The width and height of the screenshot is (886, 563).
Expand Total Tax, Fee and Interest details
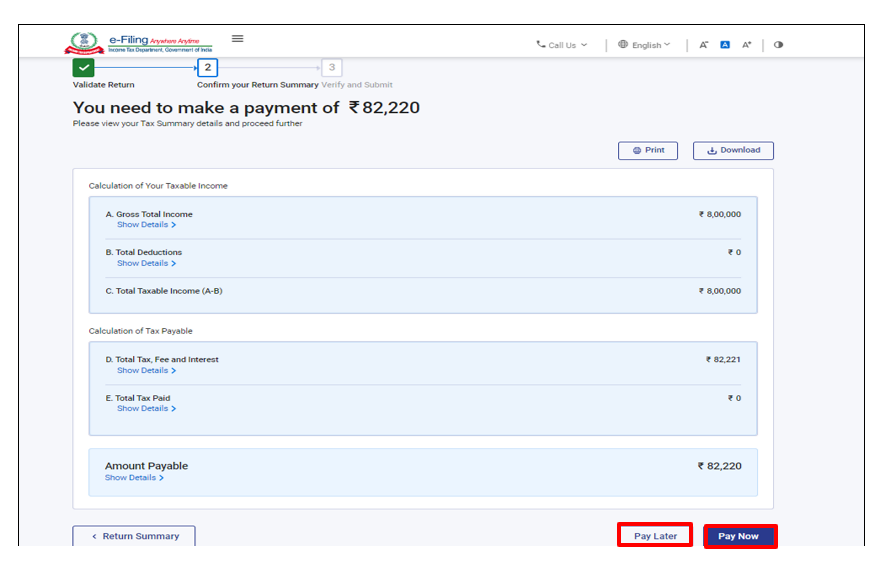146,371
